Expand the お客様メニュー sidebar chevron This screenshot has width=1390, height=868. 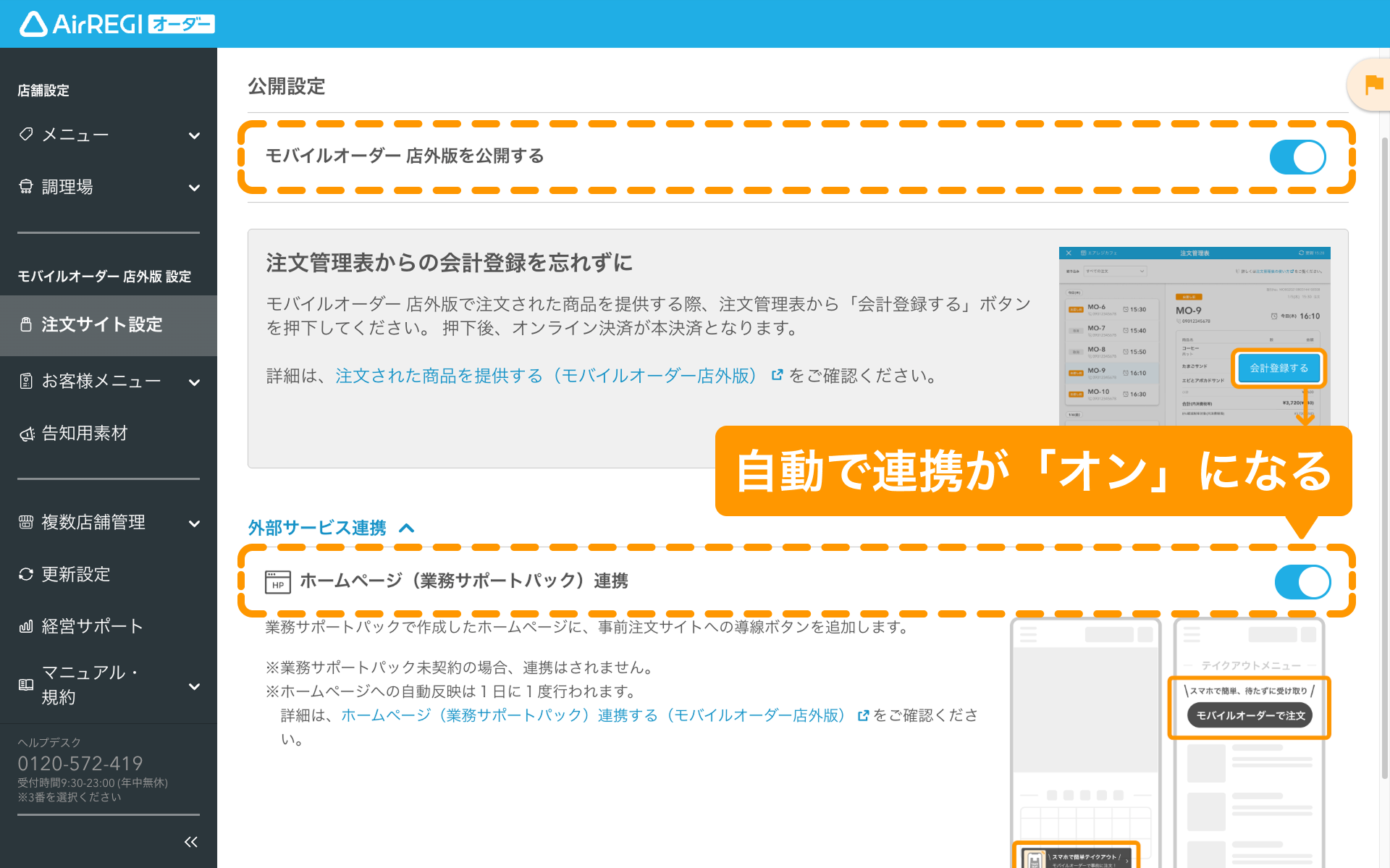click(x=194, y=382)
